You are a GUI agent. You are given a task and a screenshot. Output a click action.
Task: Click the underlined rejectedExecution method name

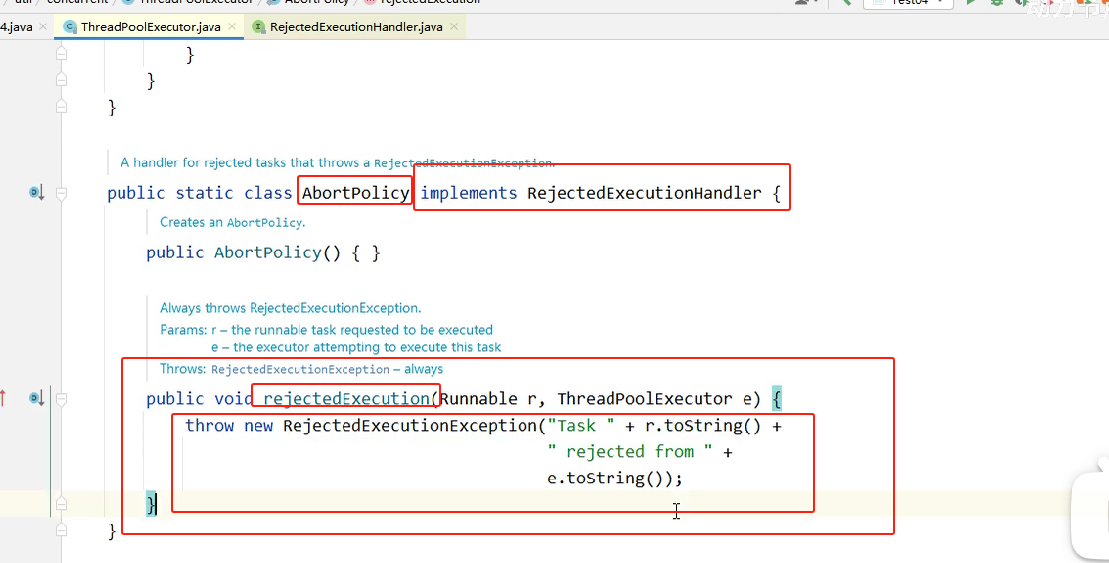point(347,399)
